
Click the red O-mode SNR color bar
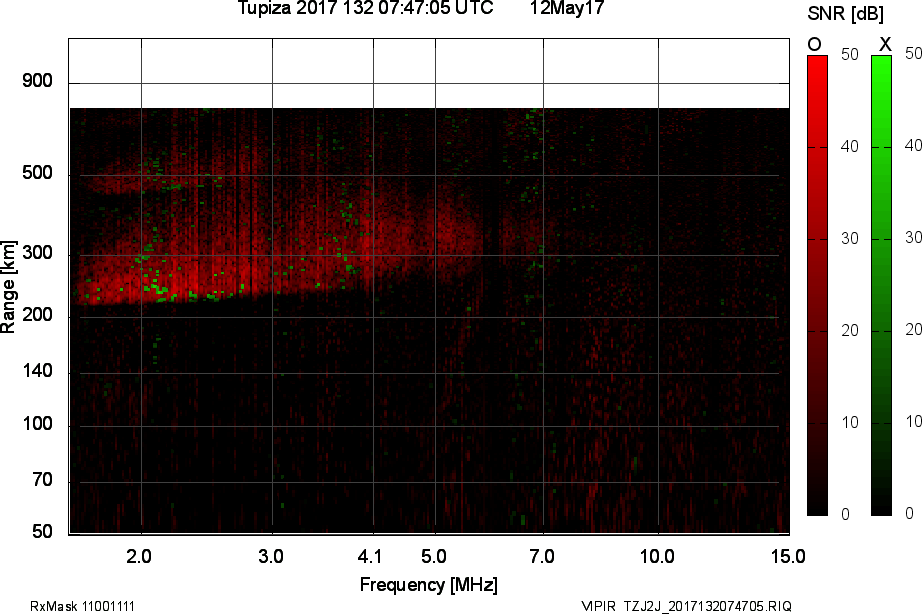[x=817, y=285]
